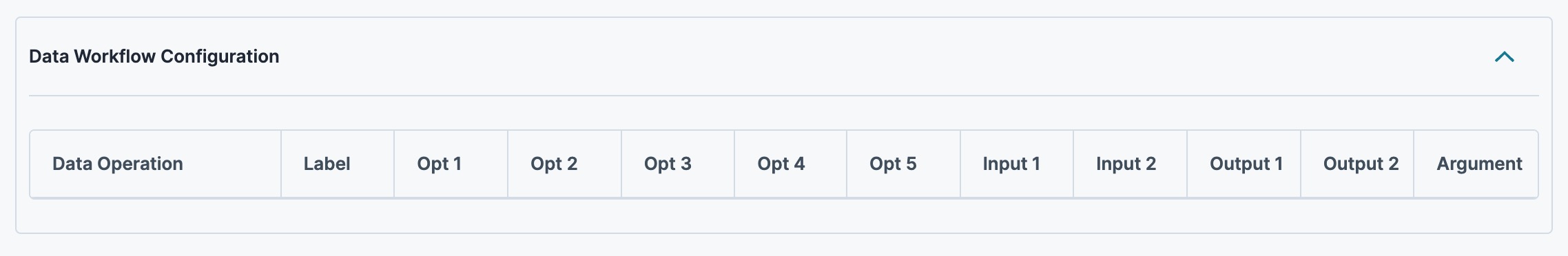Click the Opt 4 column header
Viewport: 1568px width, 256px height.
[x=791, y=164]
